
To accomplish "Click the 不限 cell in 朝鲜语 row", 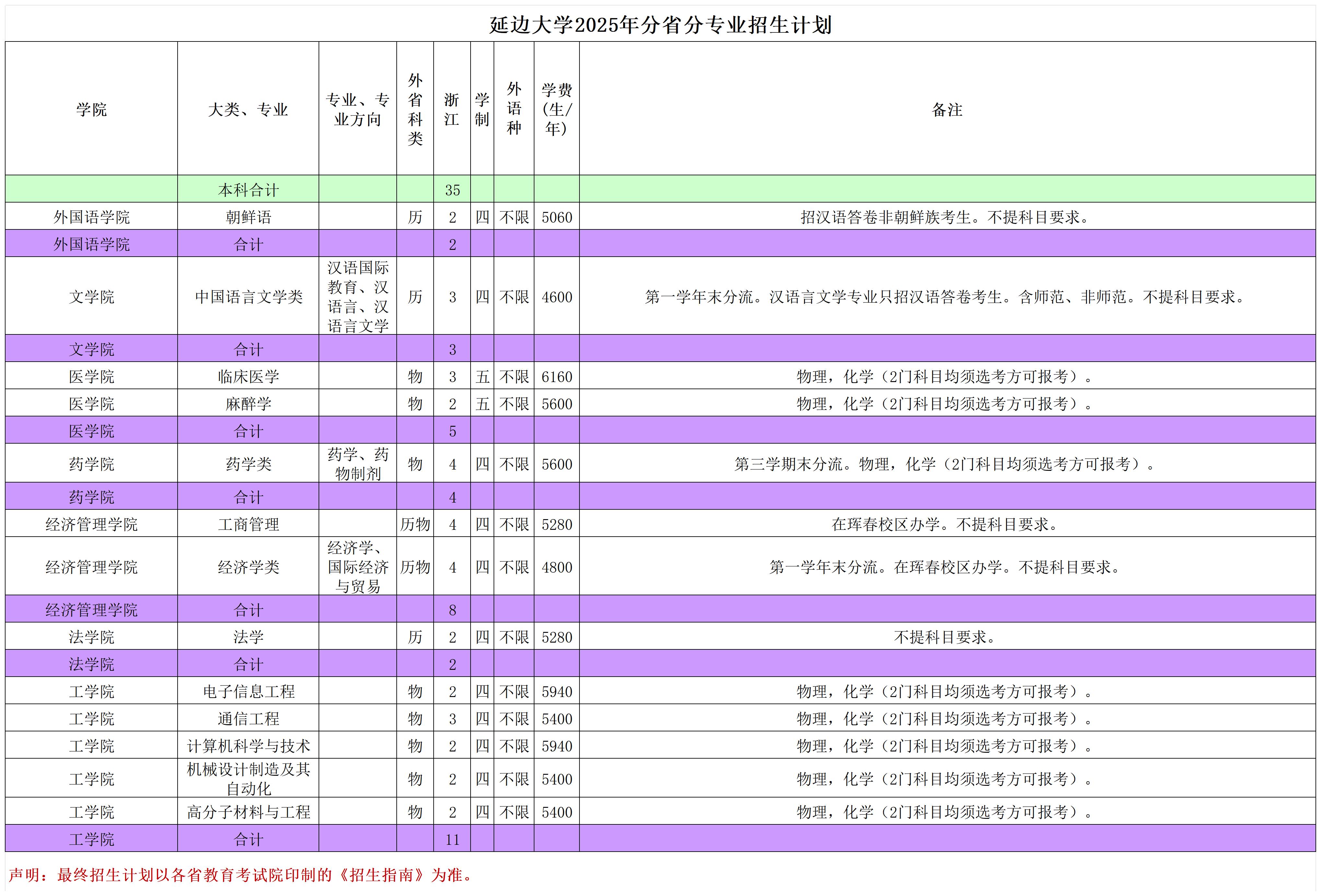I will 514,216.
